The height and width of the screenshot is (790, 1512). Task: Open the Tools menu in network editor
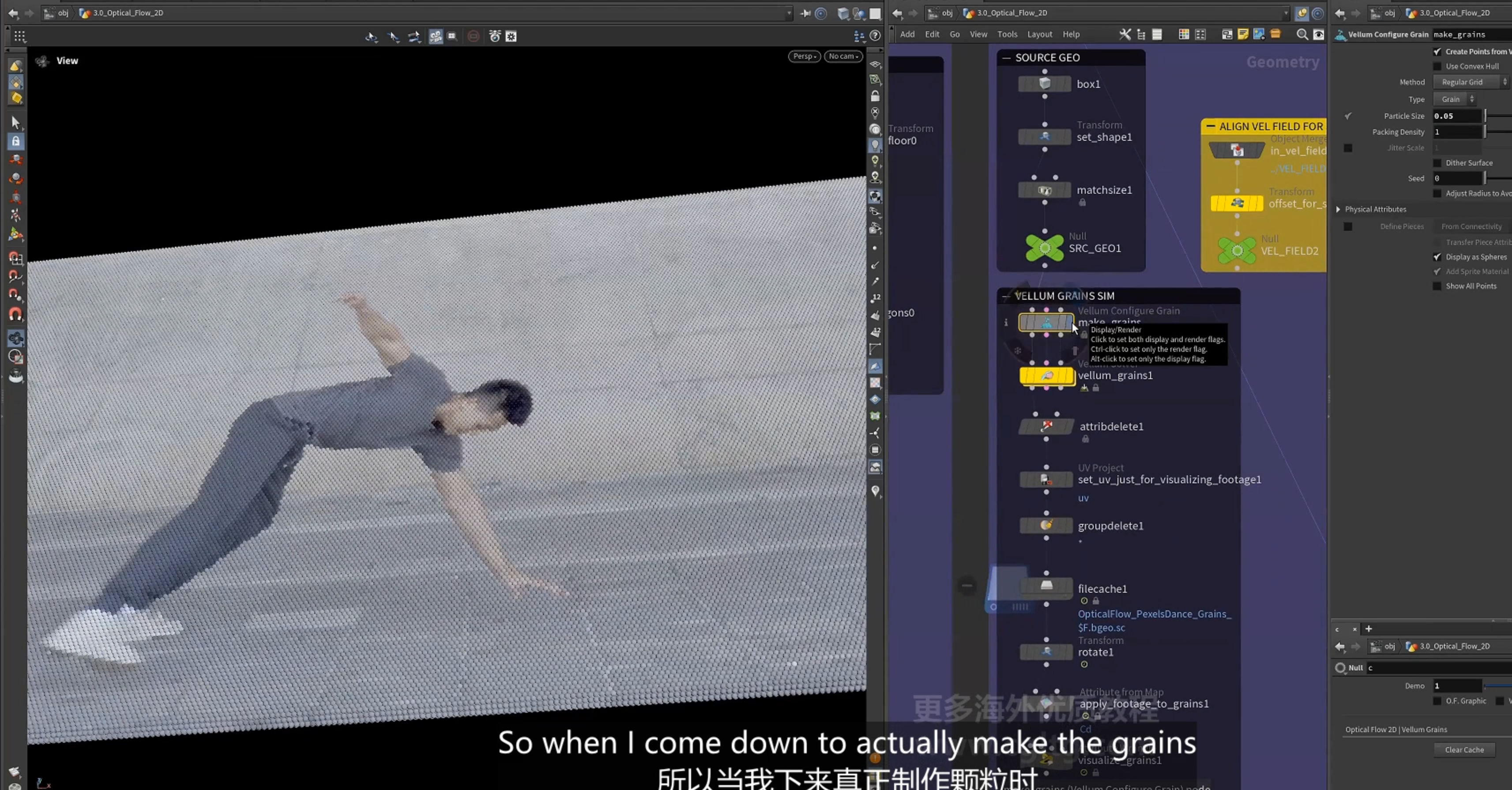(1007, 34)
